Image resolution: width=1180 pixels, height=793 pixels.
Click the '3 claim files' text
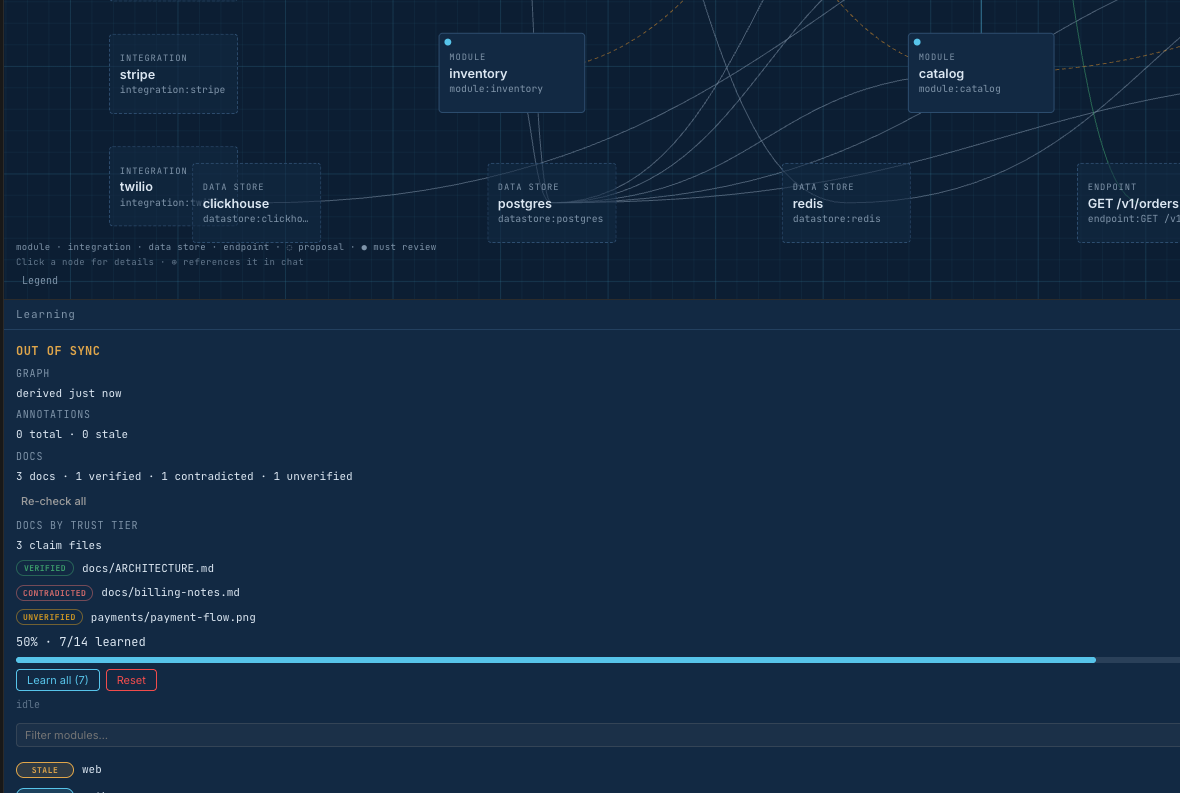[59, 545]
